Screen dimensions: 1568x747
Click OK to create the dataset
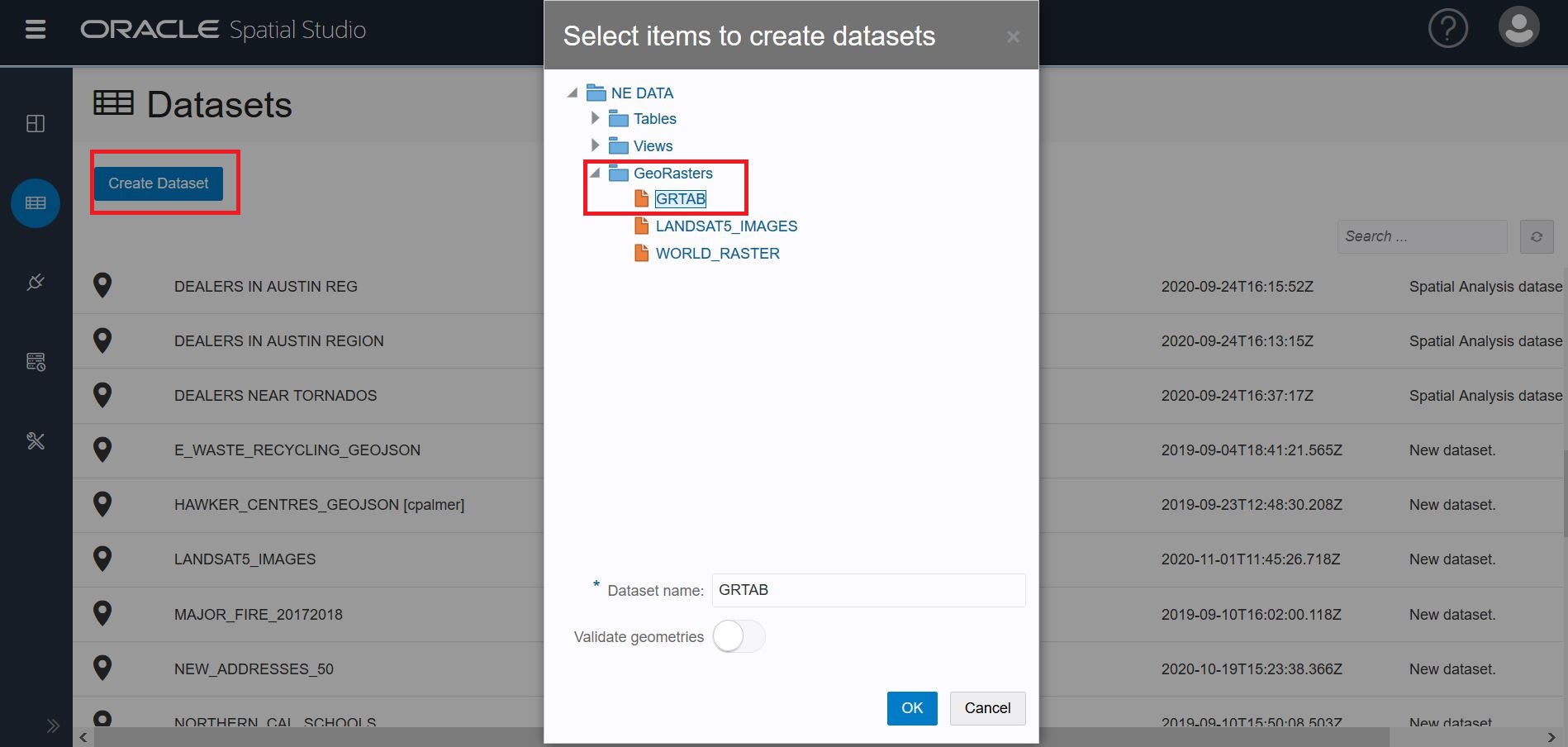pos(911,708)
